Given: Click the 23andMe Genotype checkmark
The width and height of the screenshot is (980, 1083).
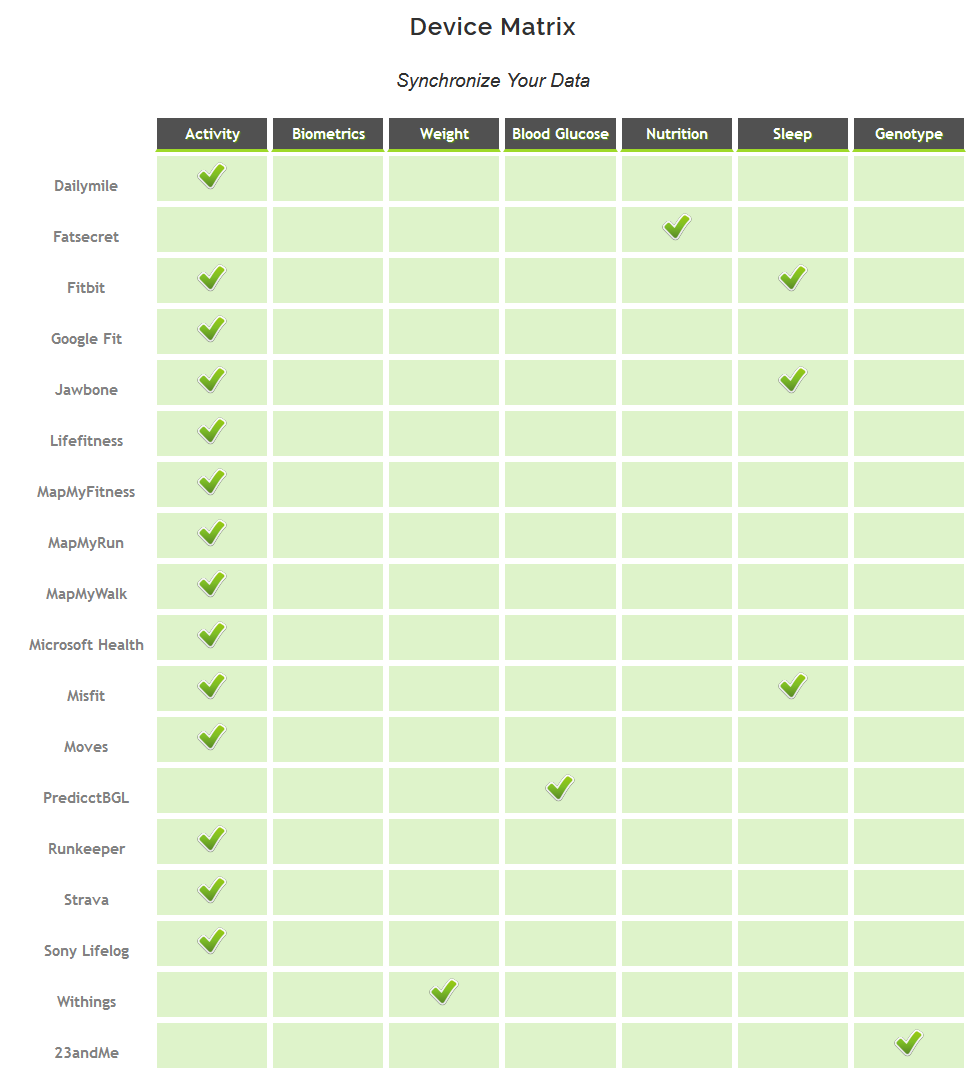Looking at the screenshot, I should [x=909, y=1043].
